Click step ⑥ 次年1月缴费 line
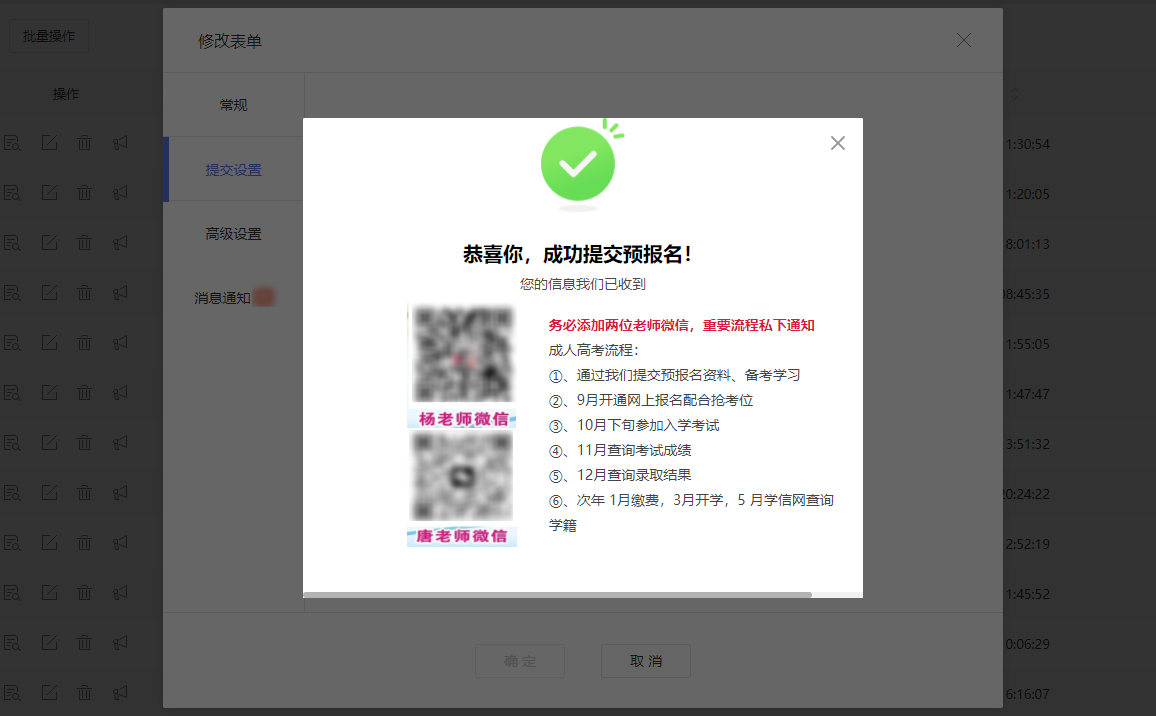1156x716 pixels. (x=691, y=512)
